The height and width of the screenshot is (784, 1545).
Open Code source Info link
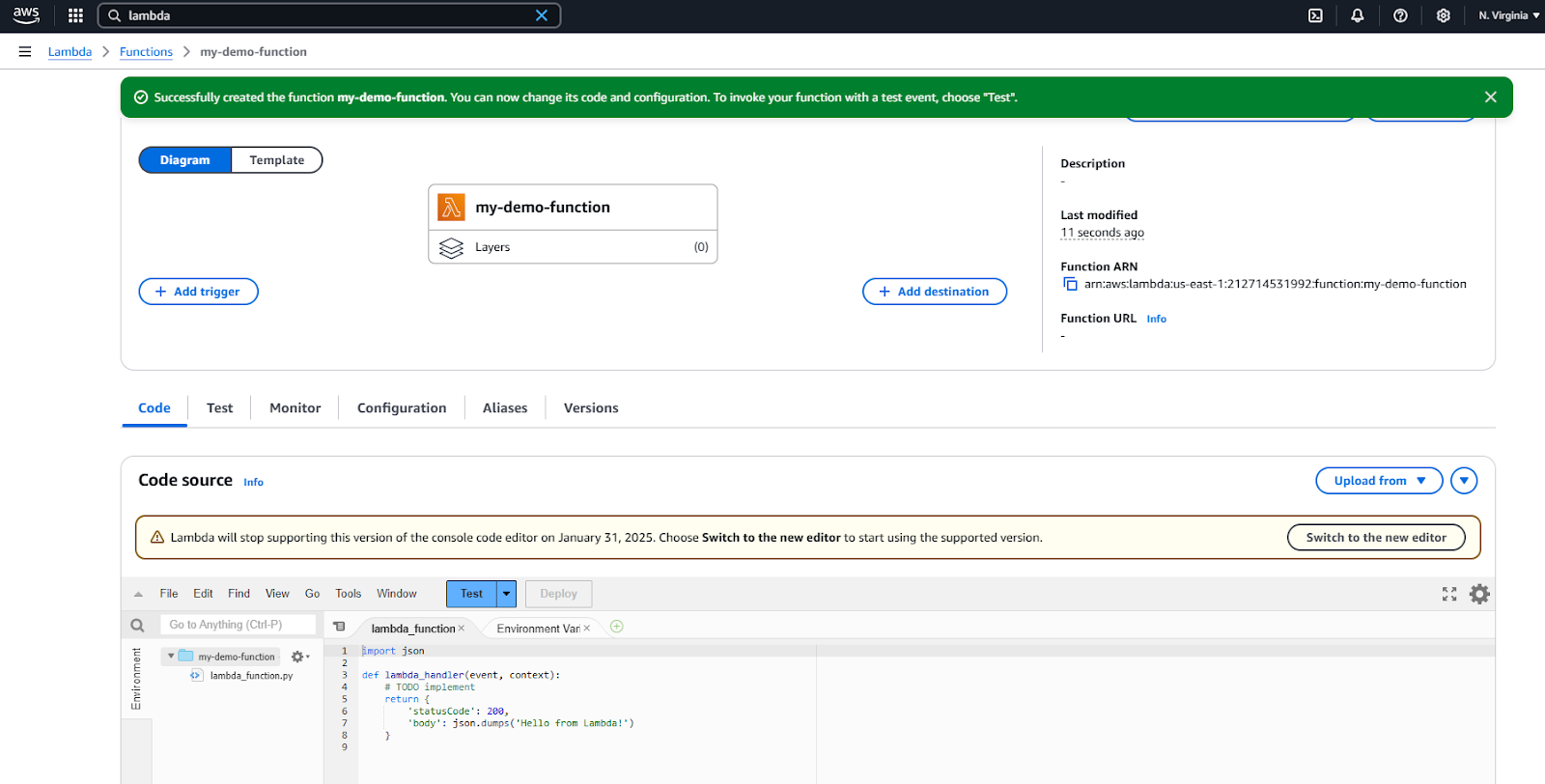click(x=253, y=482)
